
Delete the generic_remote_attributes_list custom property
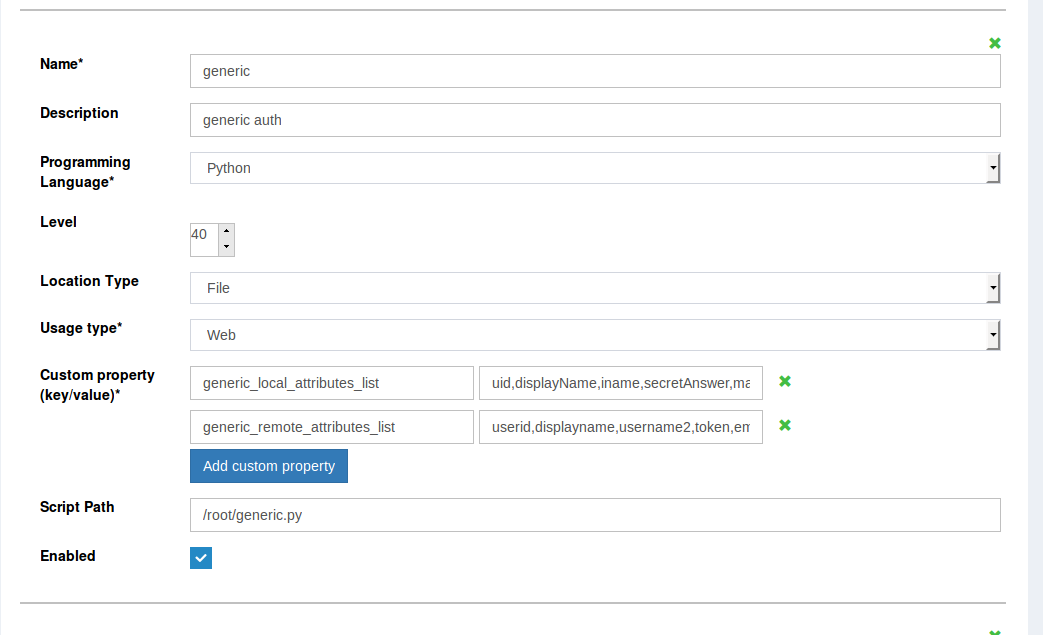tap(785, 425)
